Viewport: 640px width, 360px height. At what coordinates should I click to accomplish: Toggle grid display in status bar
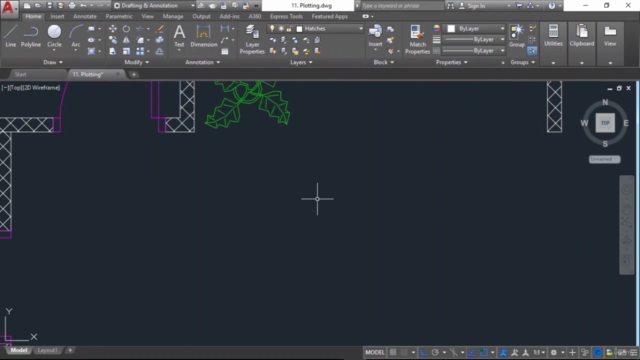coord(393,352)
